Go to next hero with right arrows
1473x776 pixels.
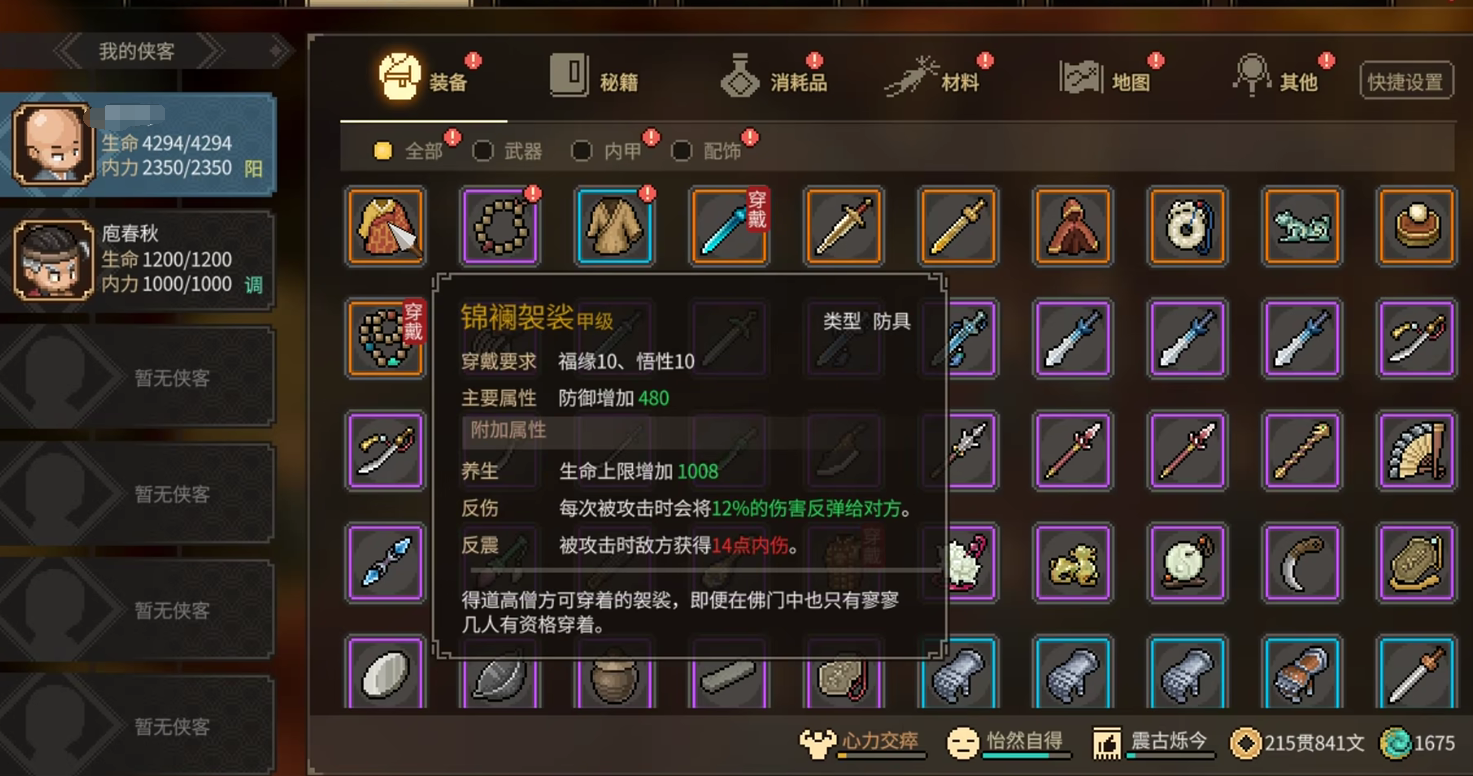tap(208, 51)
